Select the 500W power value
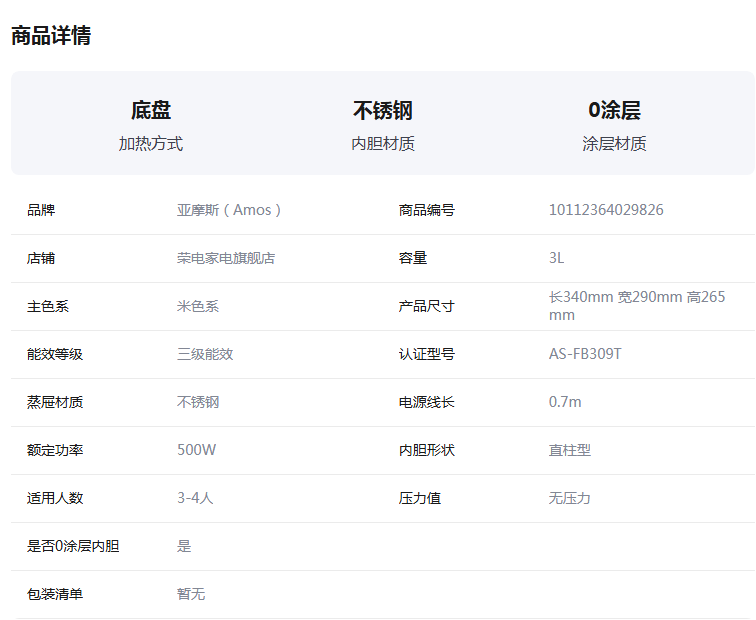This screenshot has width=756, height=620. pyautogui.click(x=196, y=450)
